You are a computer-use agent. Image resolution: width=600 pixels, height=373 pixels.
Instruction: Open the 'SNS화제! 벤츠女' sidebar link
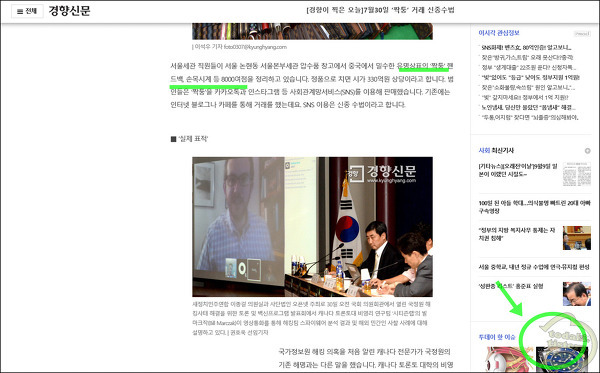(x=526, y=47)
